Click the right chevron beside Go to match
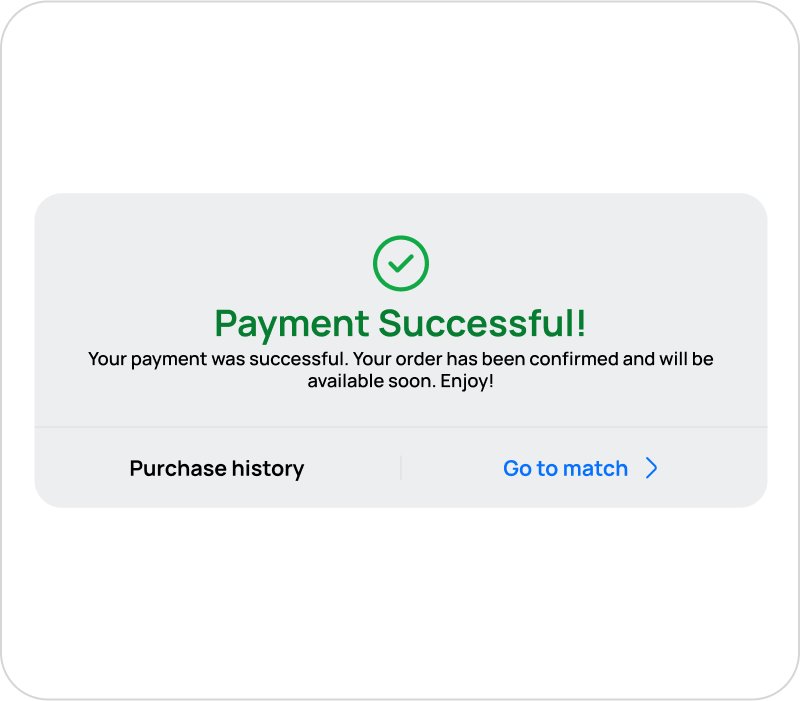The width and height of the screenshot is (800, 701). [651, 468]
